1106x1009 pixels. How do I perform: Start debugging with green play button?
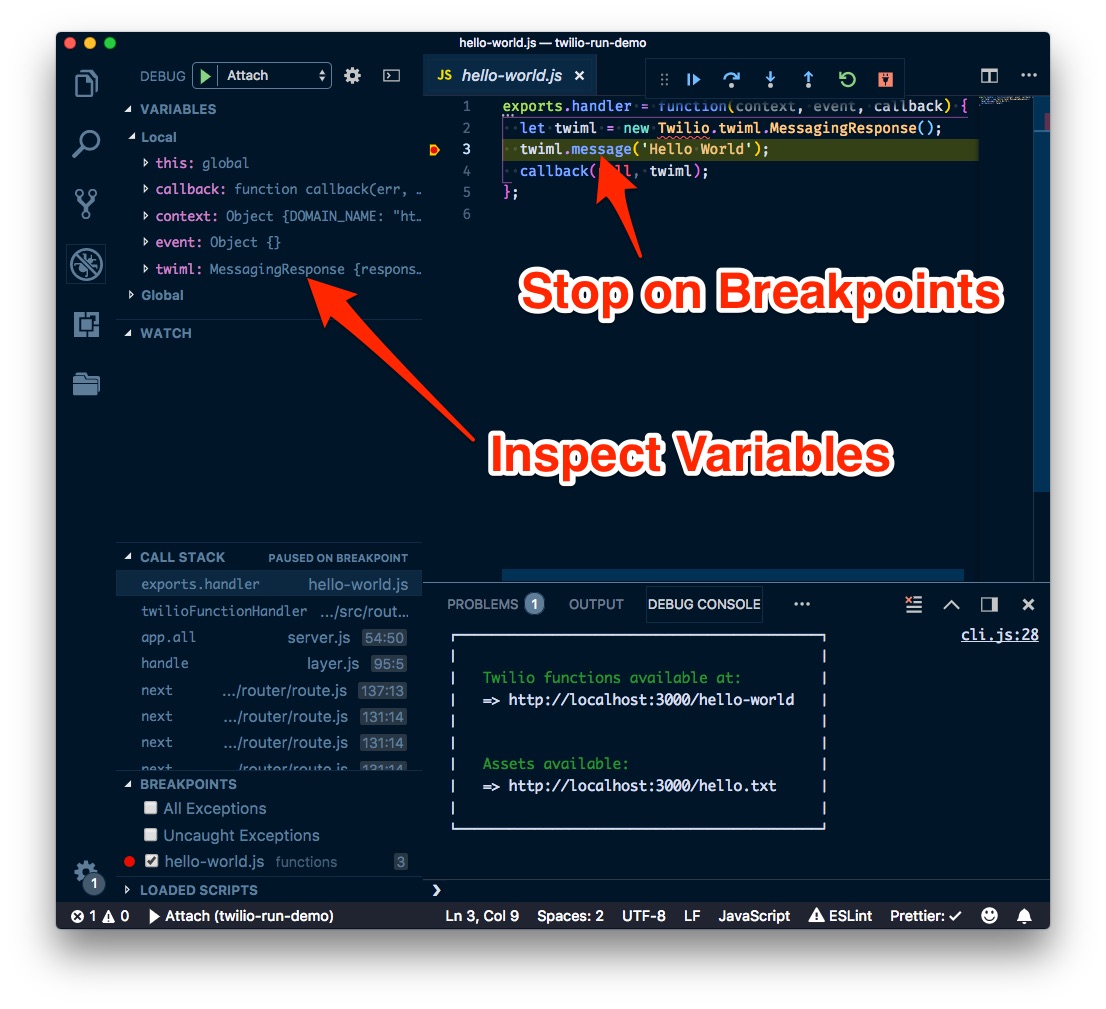pos(205,75)
